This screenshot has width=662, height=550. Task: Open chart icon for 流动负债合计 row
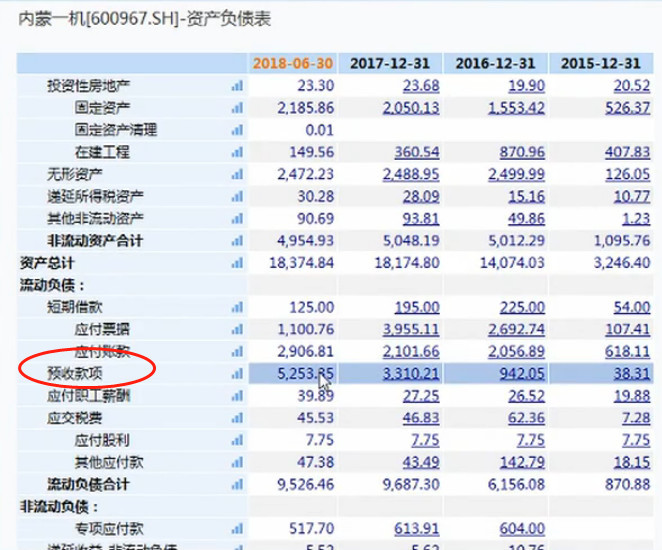pyautogui.click(x=237, y=484)
